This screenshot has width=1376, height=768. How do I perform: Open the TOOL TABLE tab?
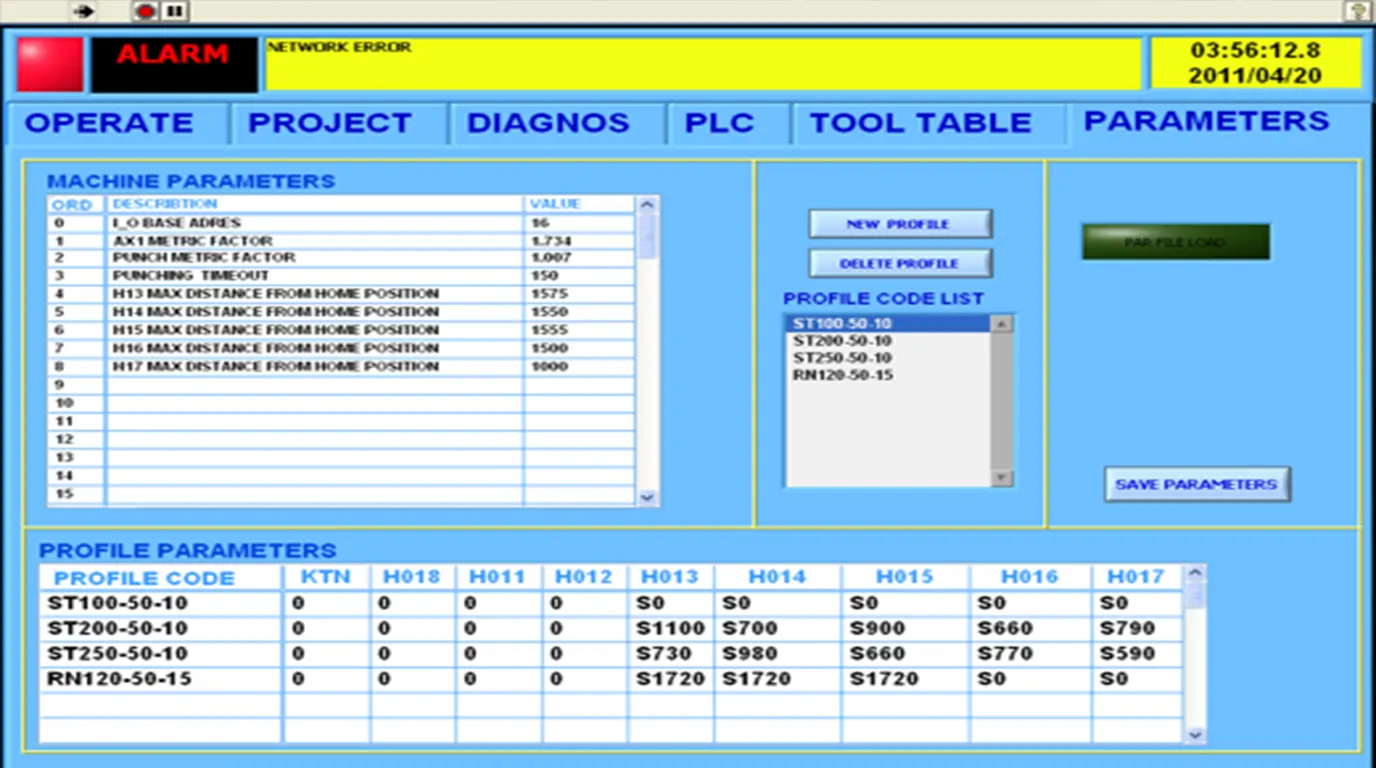[920, 123]
